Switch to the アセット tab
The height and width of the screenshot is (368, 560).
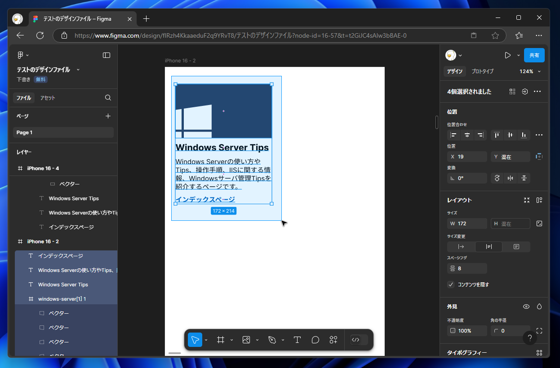coord(48,98)
